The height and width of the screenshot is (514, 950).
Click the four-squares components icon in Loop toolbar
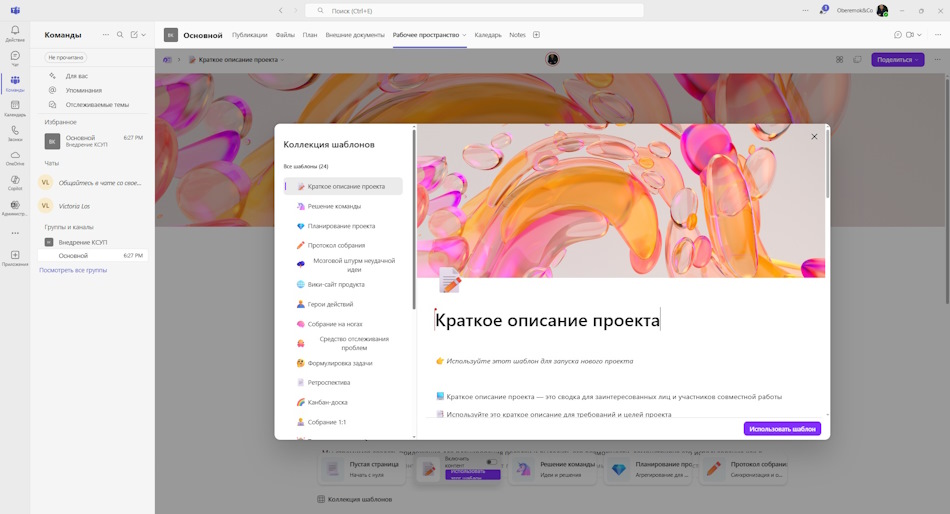tap(840, 59)
